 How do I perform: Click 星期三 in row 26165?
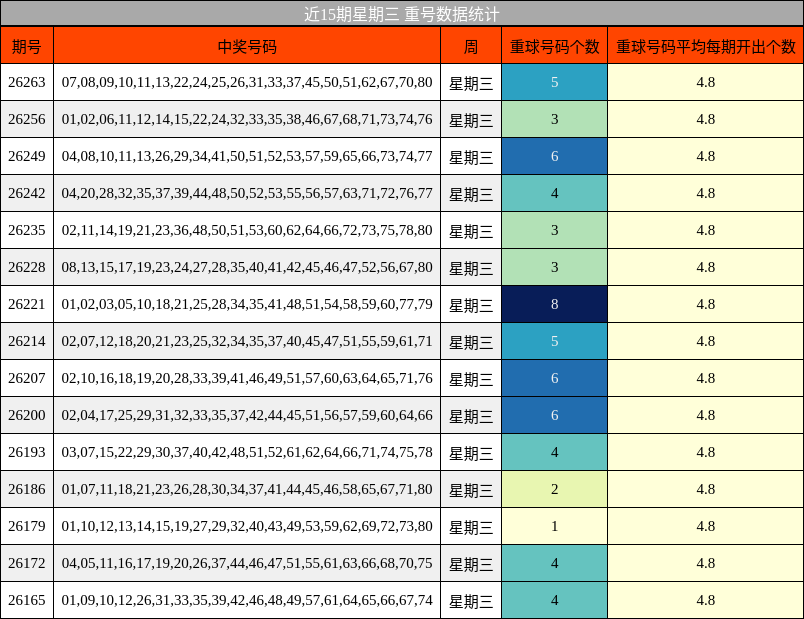[471, 601]
